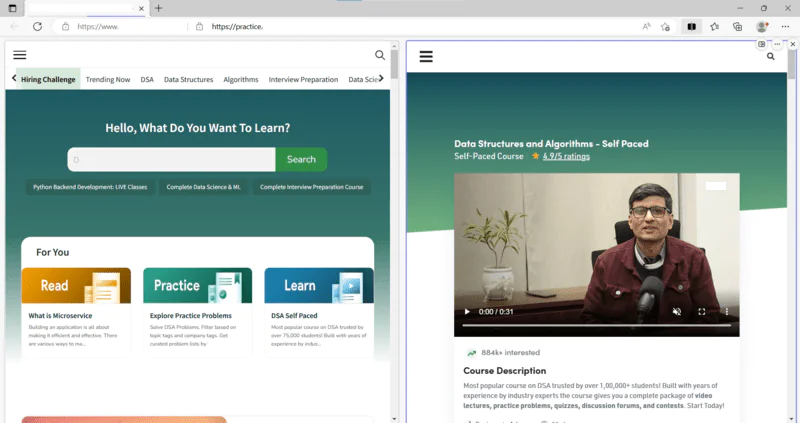Open the Favorites list icon

714,27
